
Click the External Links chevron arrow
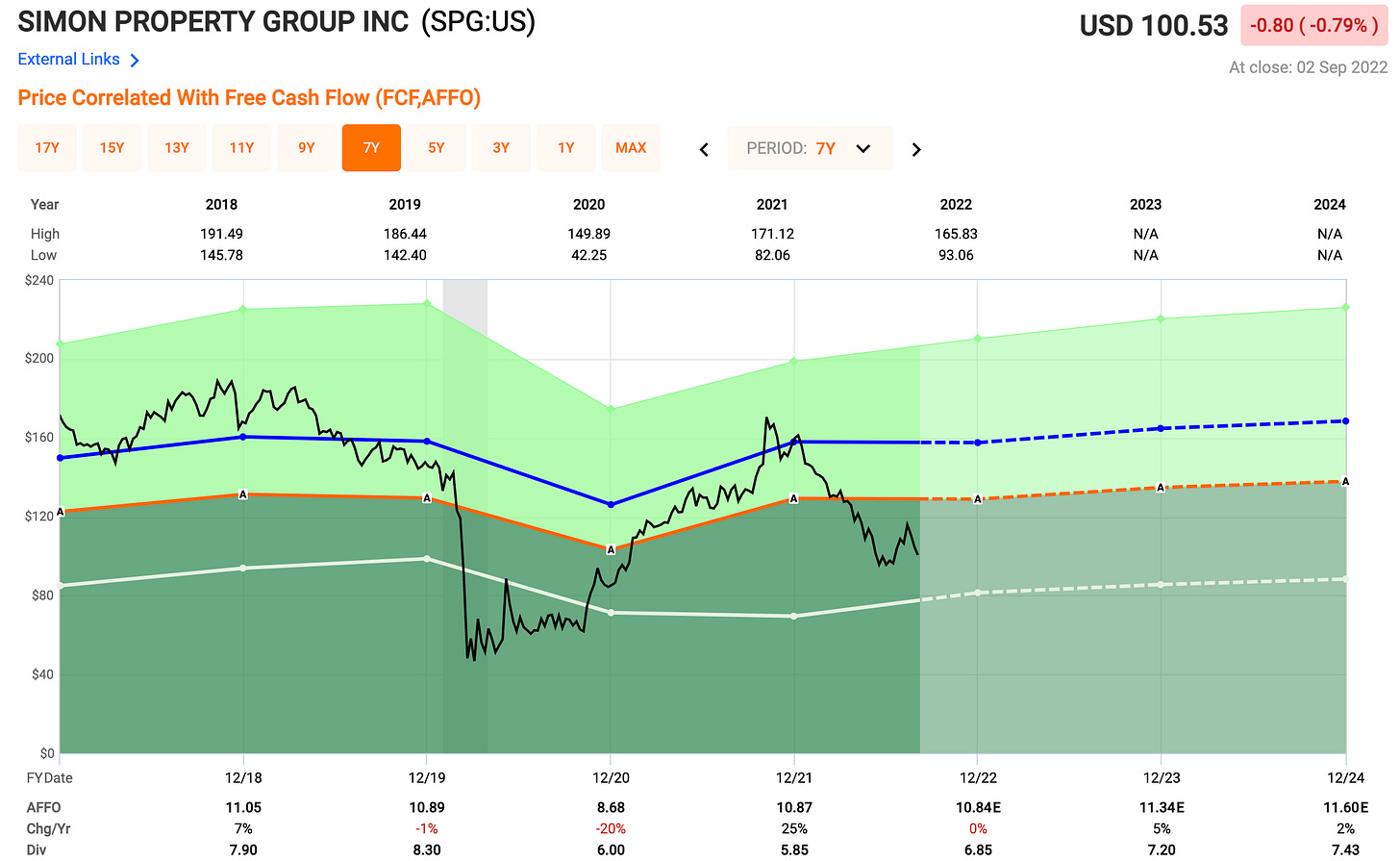coord(135,61)
